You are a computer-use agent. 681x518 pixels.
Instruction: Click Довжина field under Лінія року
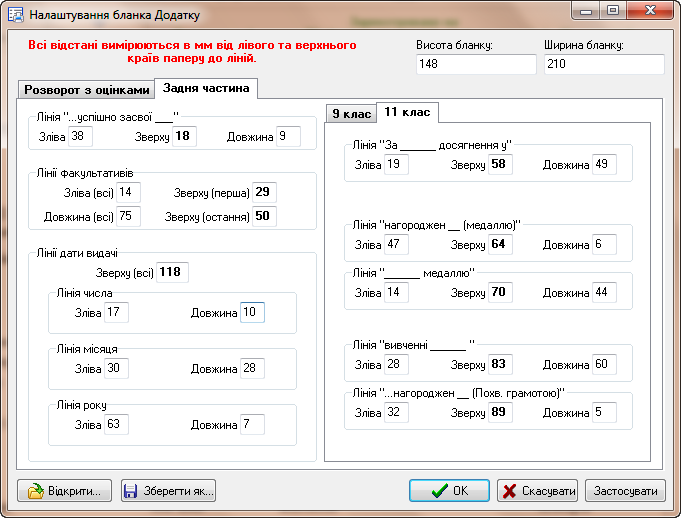coord(252,425)
